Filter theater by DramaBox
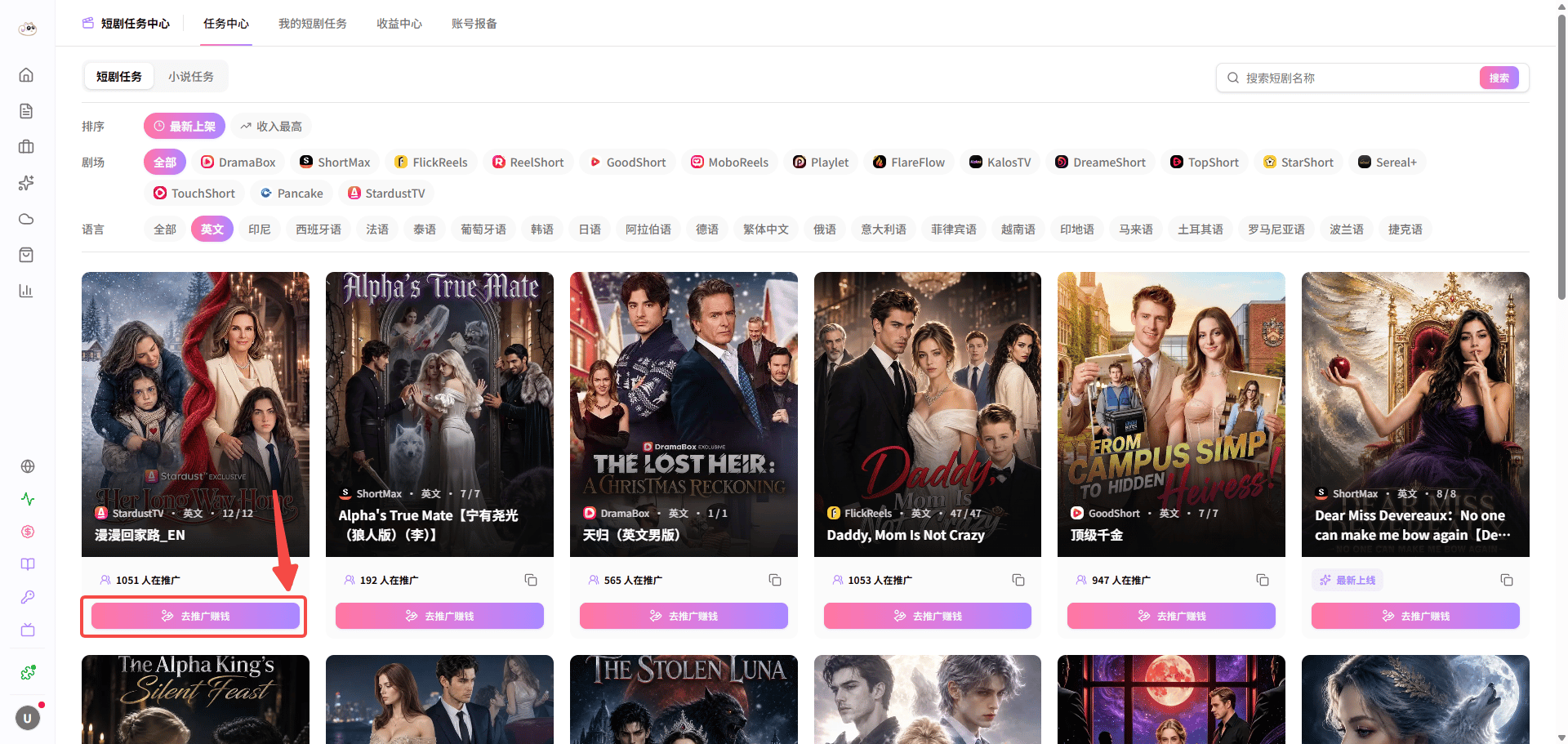Screen dimensions: 1568x744 238,163
